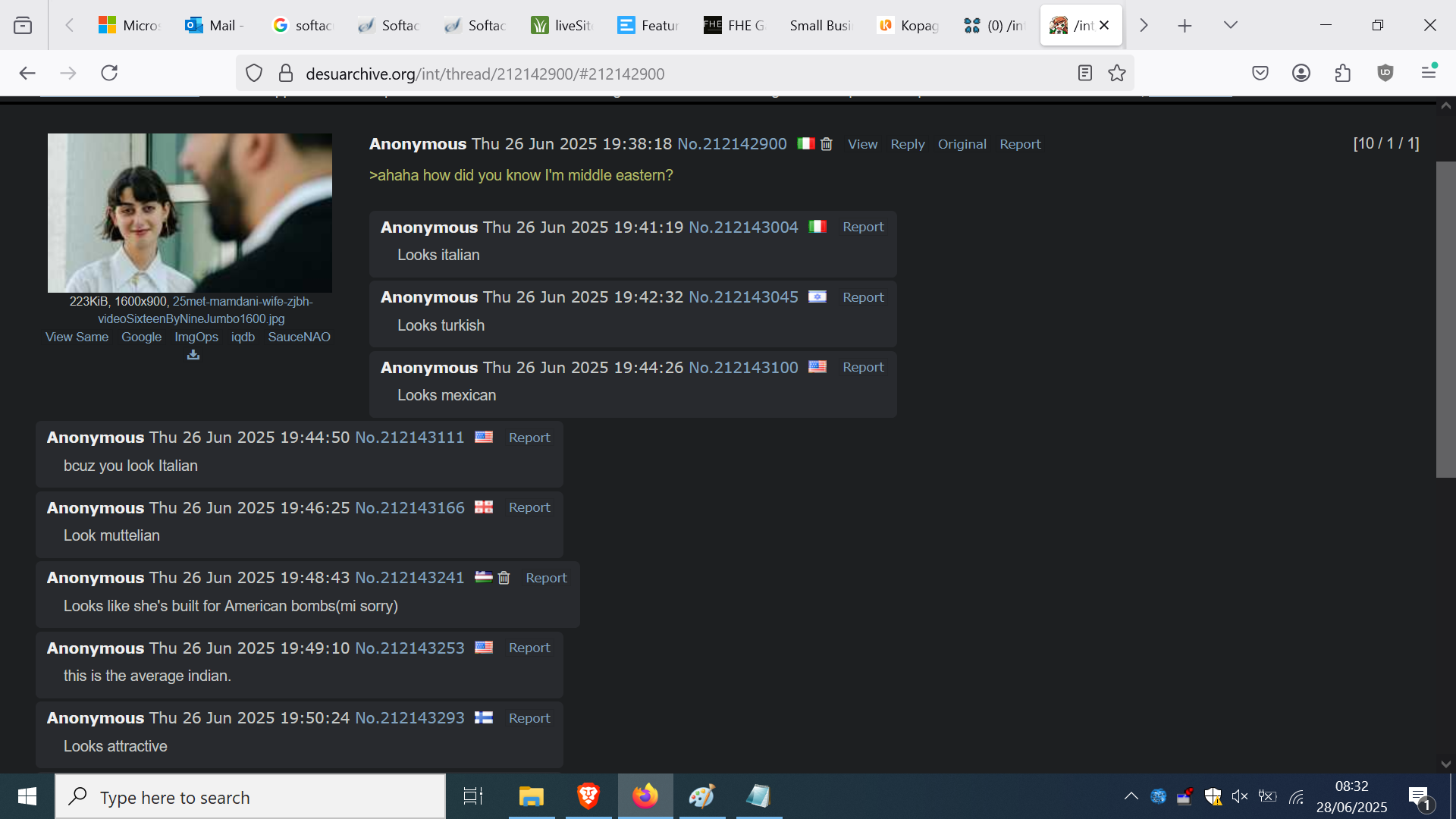The image size is (1456, 819).
Task: Report the 'Looks turkish' post
Action: [x=863, y=297]
